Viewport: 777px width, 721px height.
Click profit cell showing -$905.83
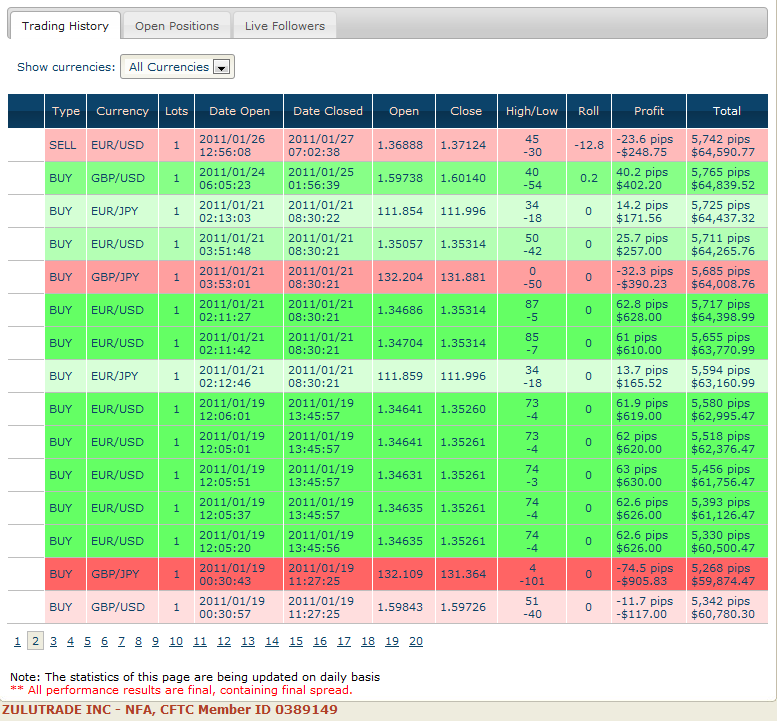[649, 574]
